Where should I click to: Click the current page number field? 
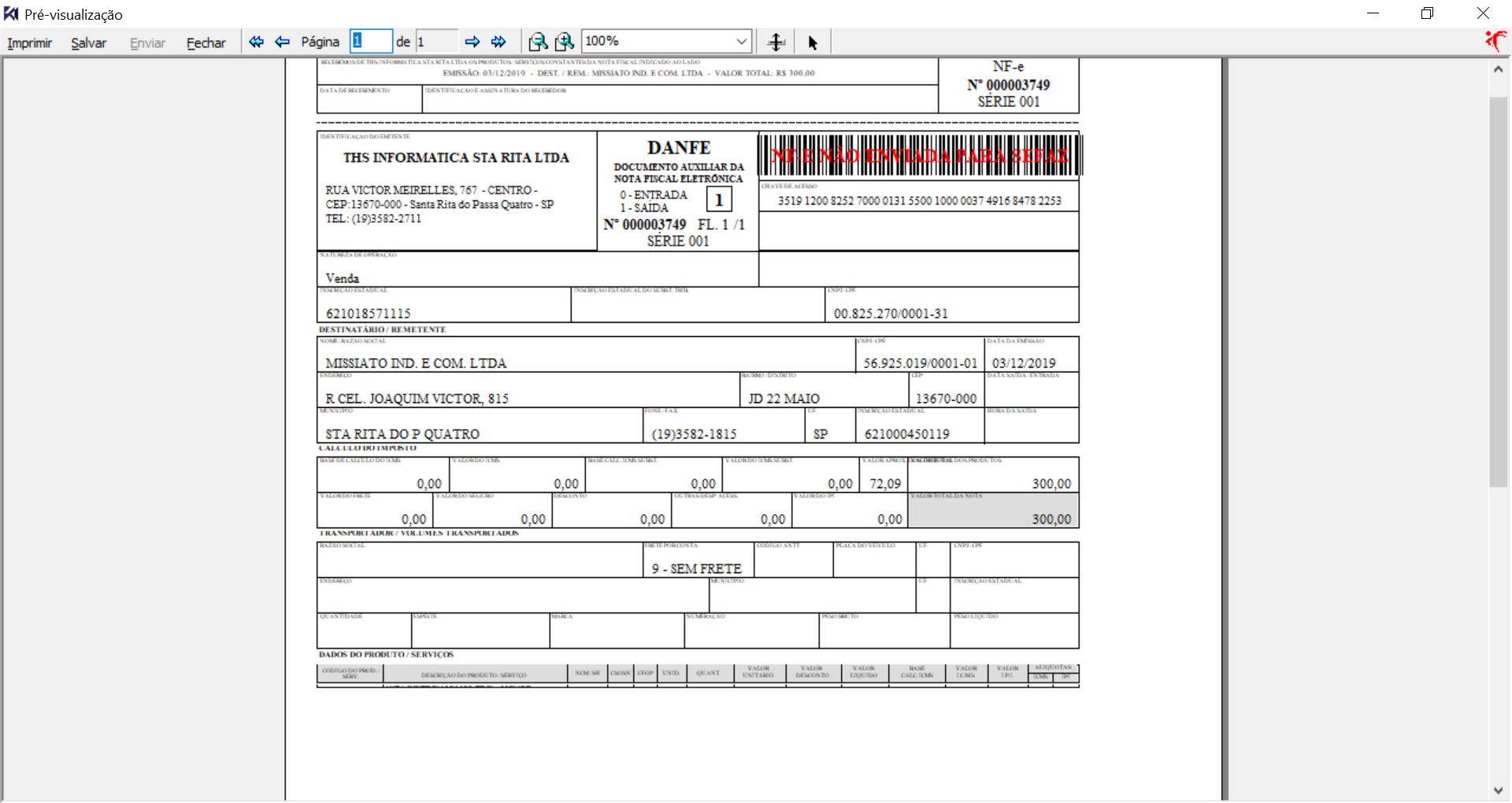click(371, 41)
